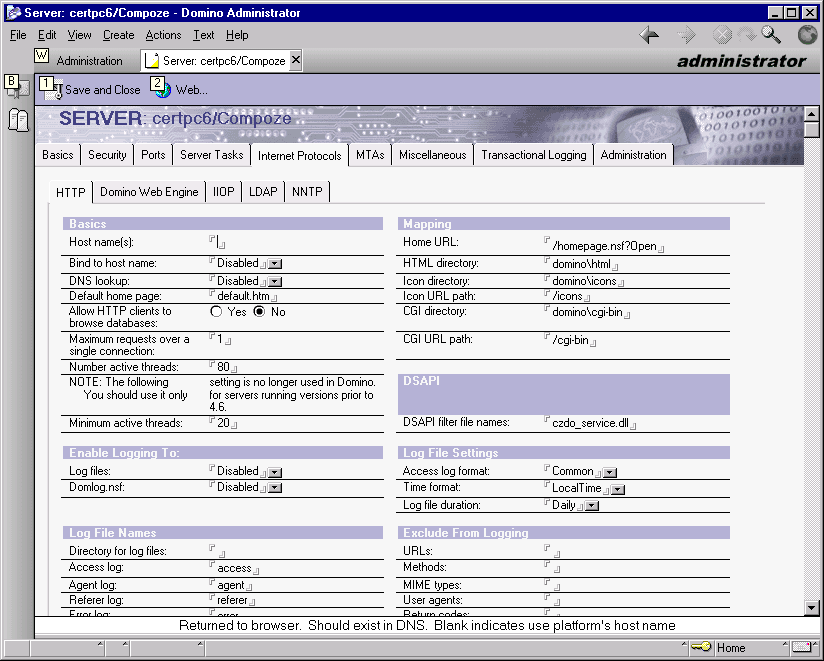
Task: Click the mail envelope icon in status bar
Action: (x=801, y=647)
